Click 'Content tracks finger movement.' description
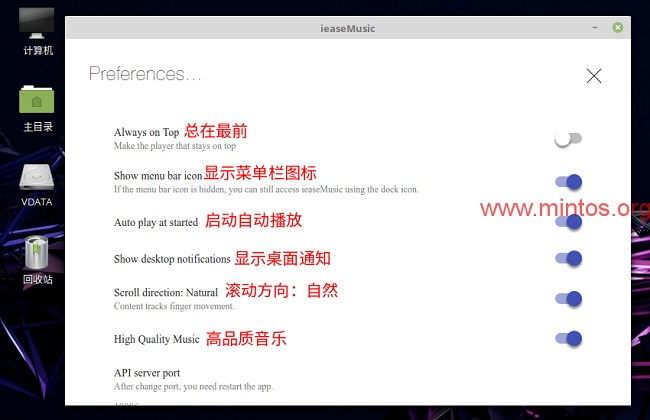 pos(174,306)
